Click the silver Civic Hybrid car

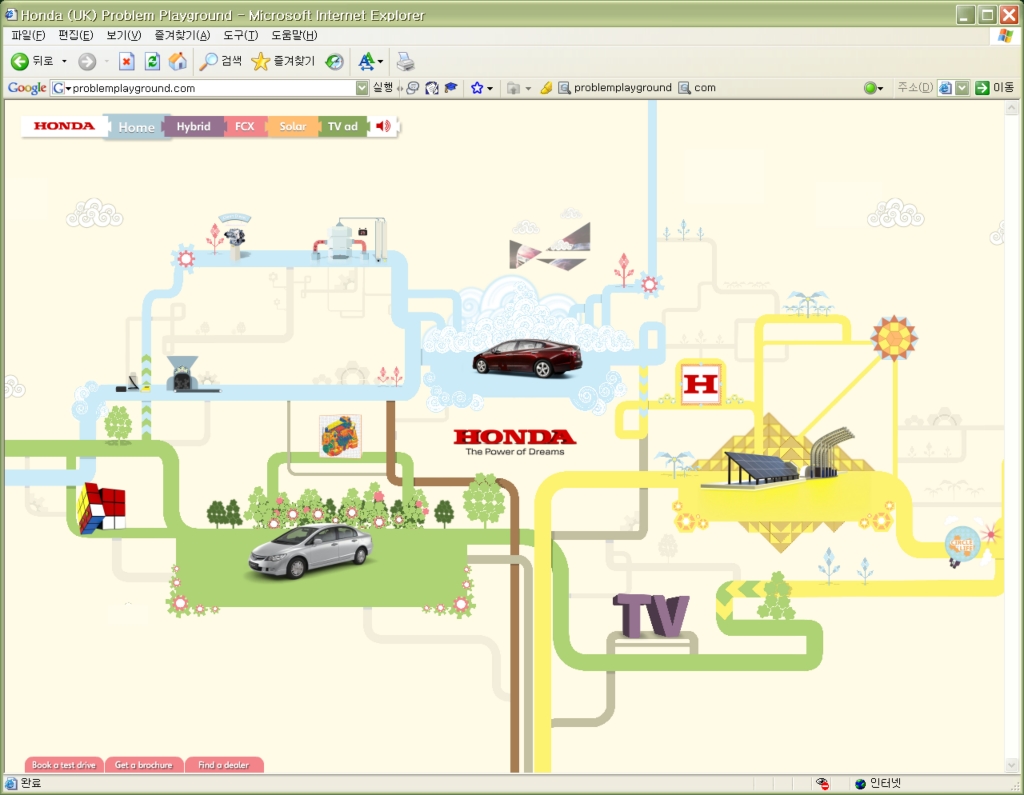310,551
